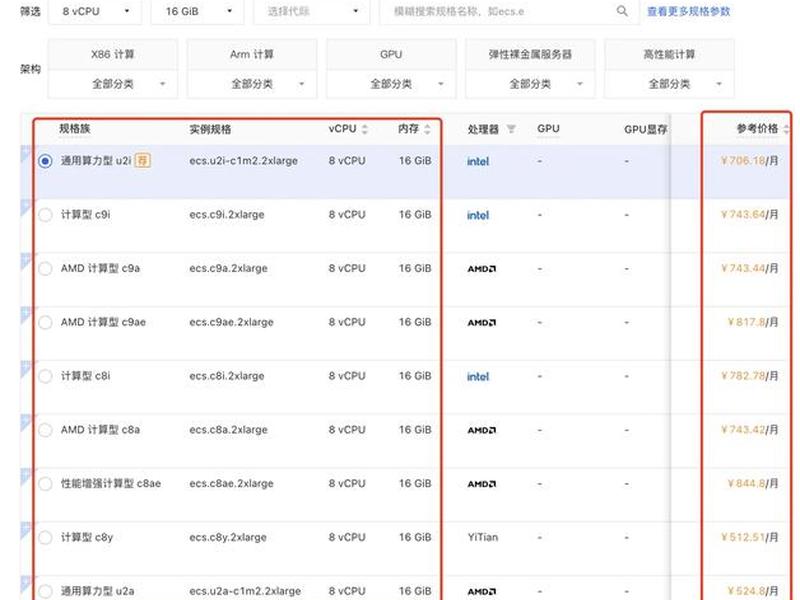Click AMD logo in c8ae row
This screenshot has height=600, width=800.
482,484
